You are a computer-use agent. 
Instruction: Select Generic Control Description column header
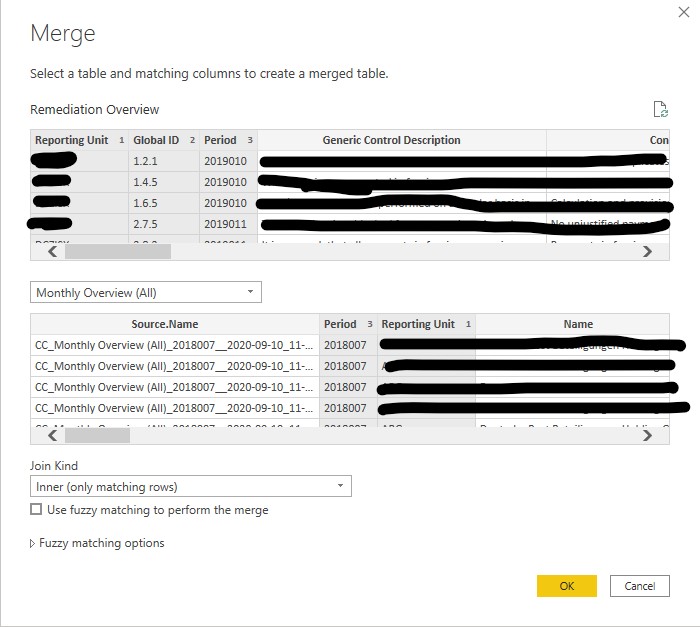tap(402, 140)
